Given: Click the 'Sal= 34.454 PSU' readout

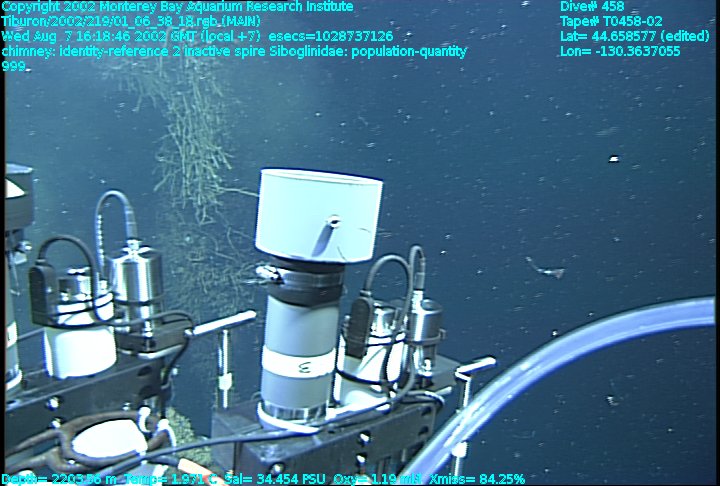Looking at the screenshot, I should coord(275,480).
